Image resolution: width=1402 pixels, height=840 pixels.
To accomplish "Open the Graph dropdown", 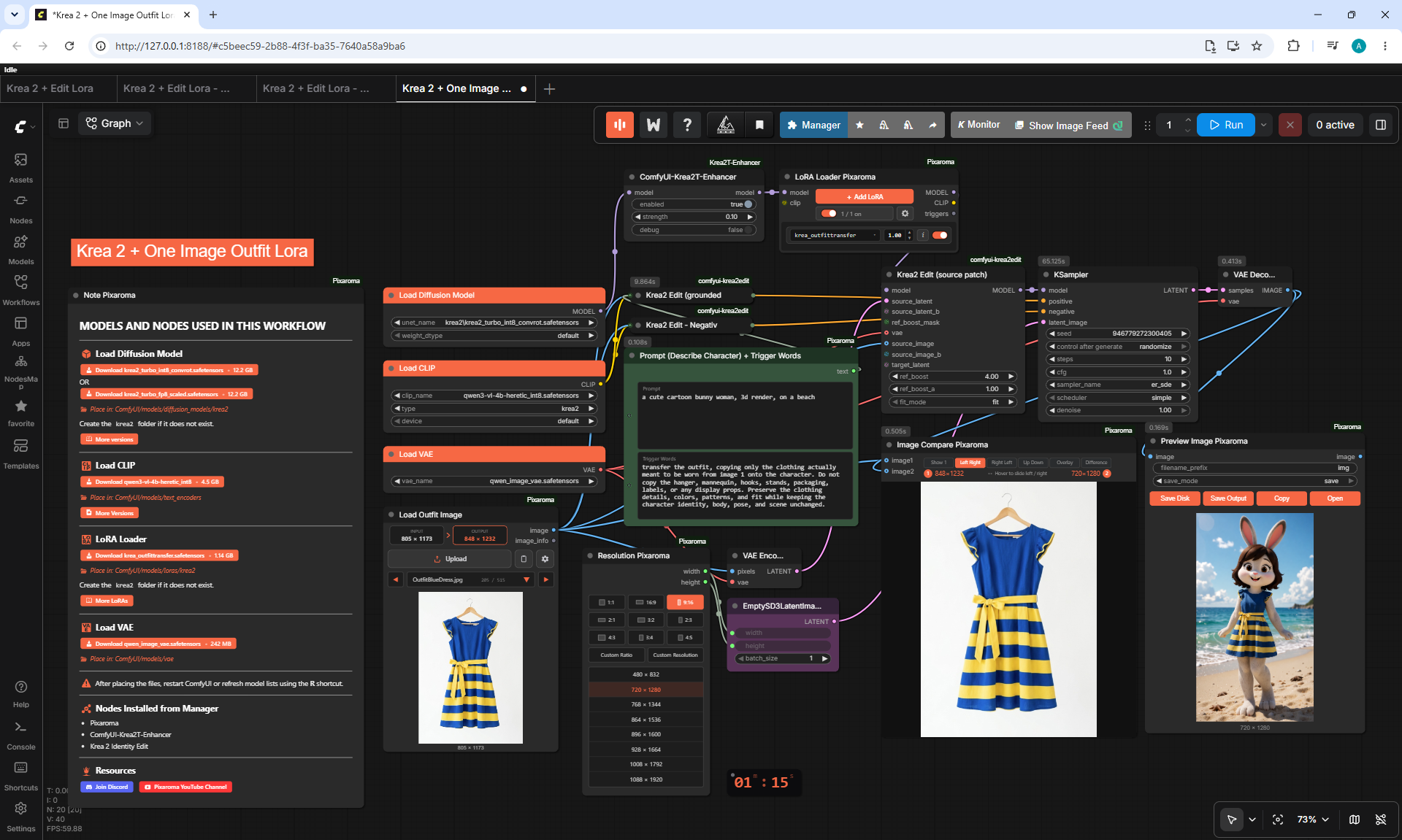I will click(x=114, y=123).
